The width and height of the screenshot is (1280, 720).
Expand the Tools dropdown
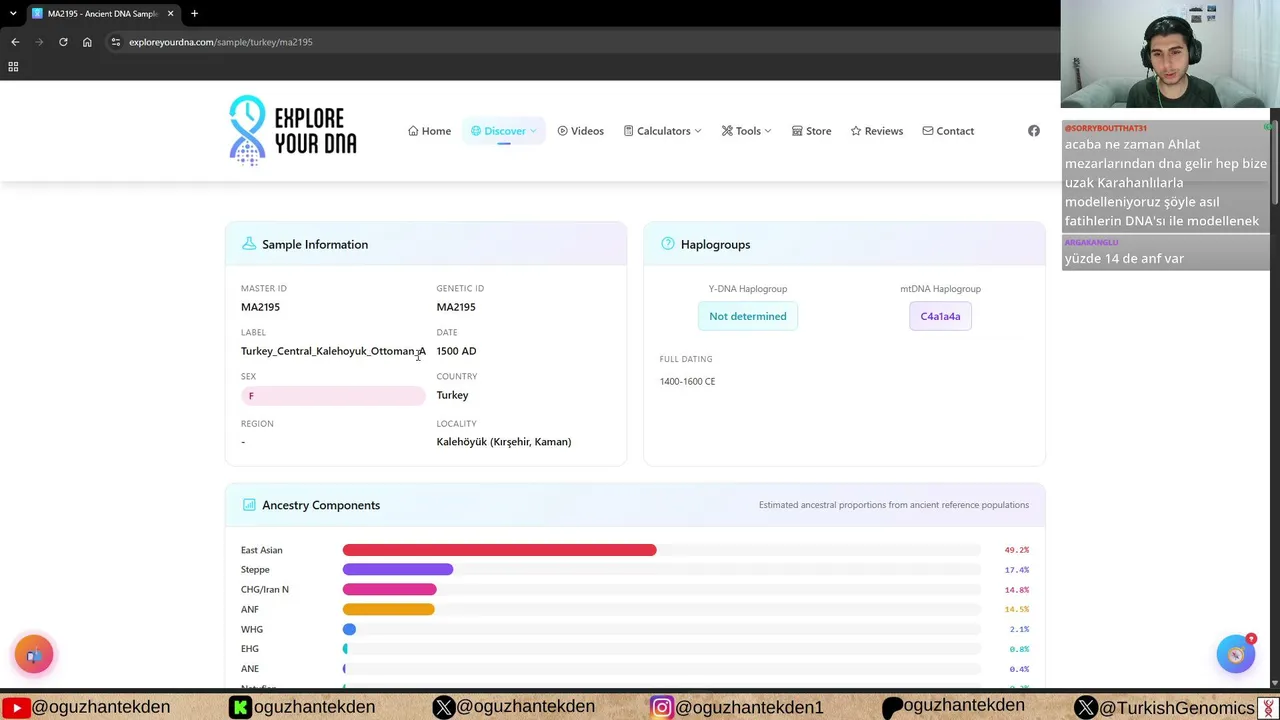coord(746,131)
